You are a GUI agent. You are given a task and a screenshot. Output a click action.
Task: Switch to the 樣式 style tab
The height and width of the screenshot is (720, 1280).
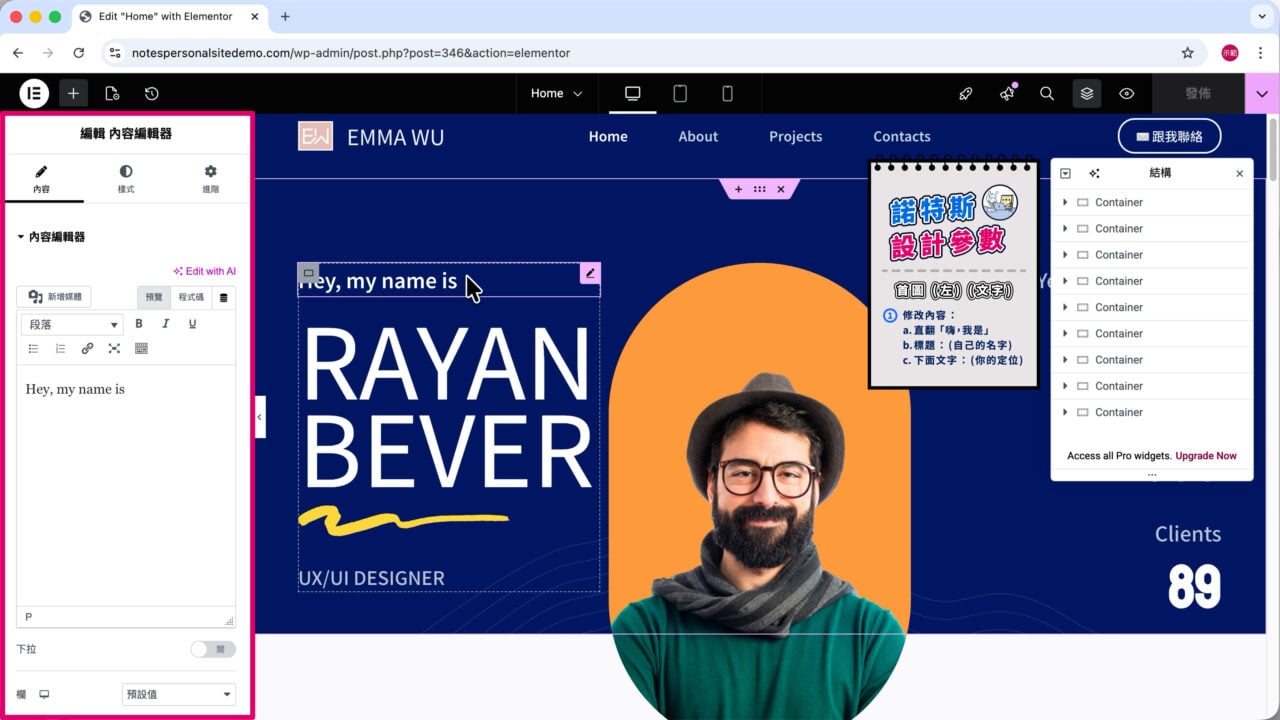click(126, 179)
